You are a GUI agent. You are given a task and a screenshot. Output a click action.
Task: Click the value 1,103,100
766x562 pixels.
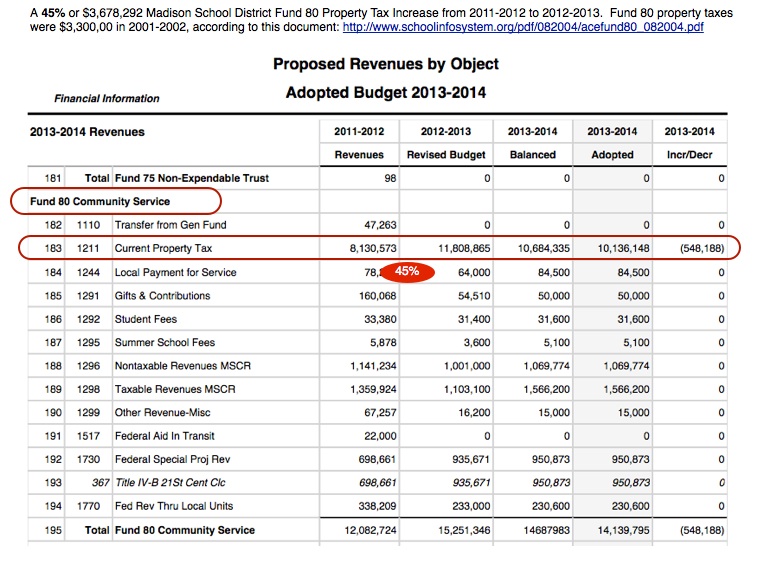[467, 389]
